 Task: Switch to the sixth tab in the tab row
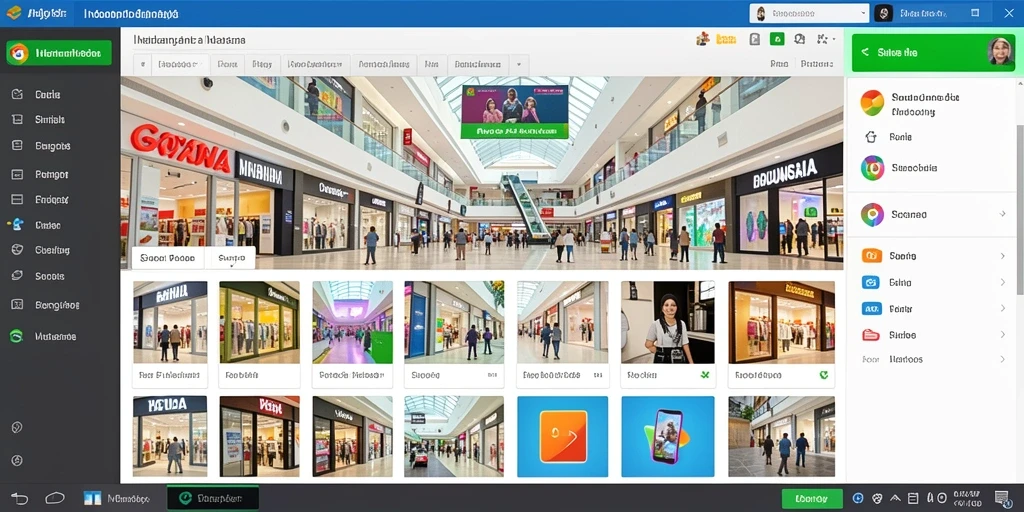[431, 65]
